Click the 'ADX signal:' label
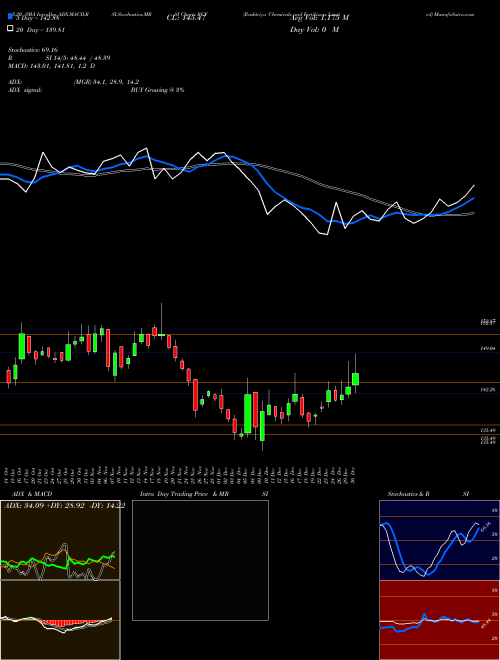The image size is (500, 660). point(25,90)
